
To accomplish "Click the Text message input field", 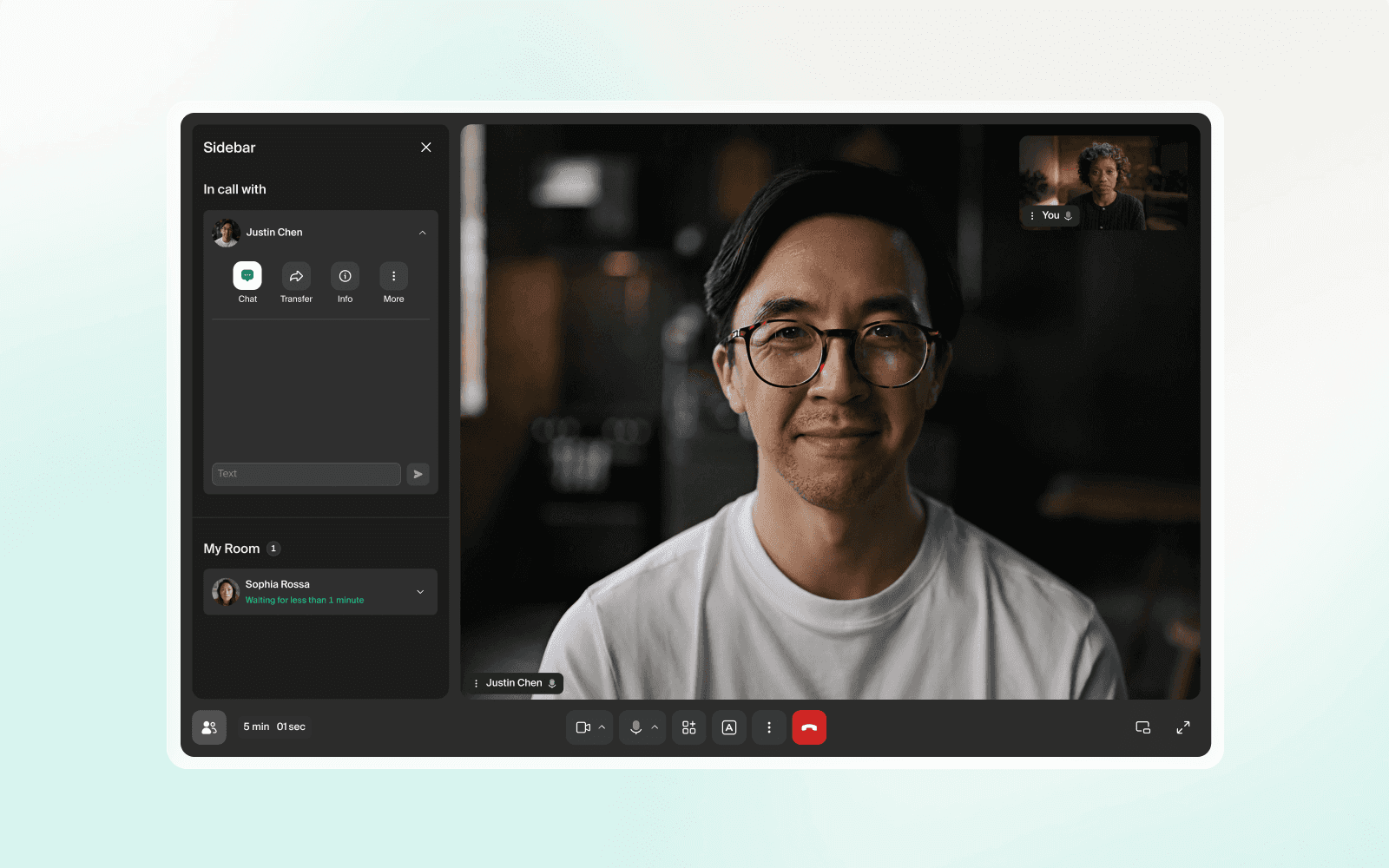I will 306,474.
